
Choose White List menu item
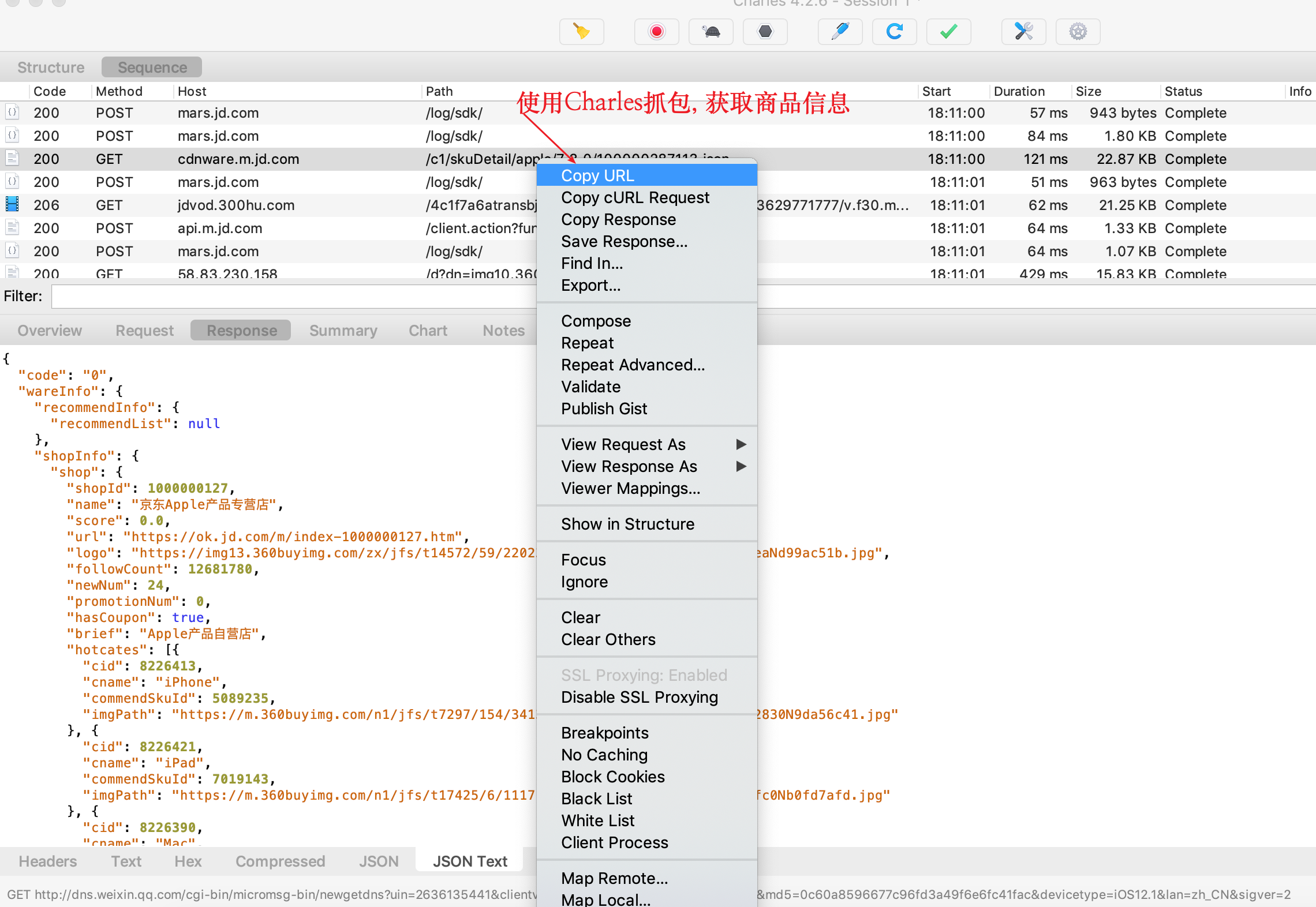pyautogui.click(x=646, y=820)
